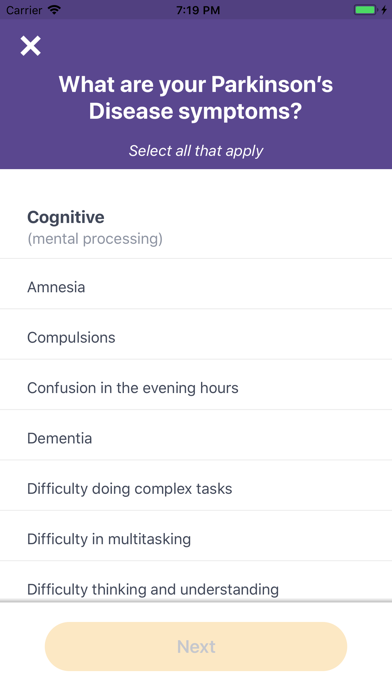392x696 pixels.
Task: Tap the '(mental processing)' subtitle
Action: pos(95,239)
